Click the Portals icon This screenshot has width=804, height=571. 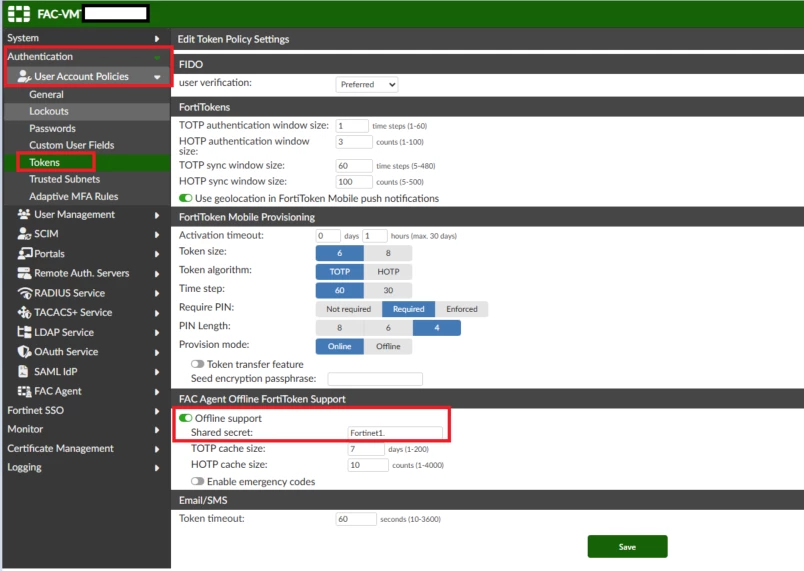click(x=25, y=253)
